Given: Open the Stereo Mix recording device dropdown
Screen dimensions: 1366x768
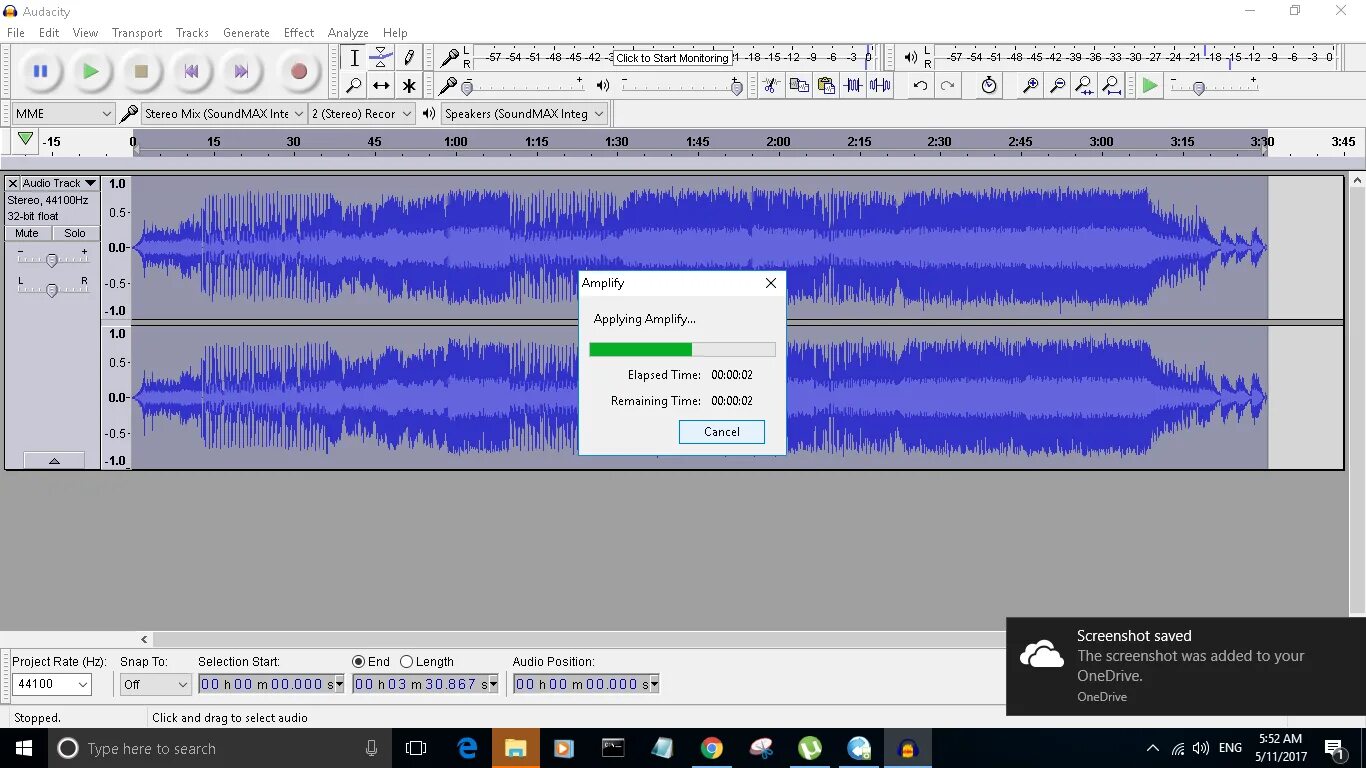Looking at the screenshot, I should point(224,114).
